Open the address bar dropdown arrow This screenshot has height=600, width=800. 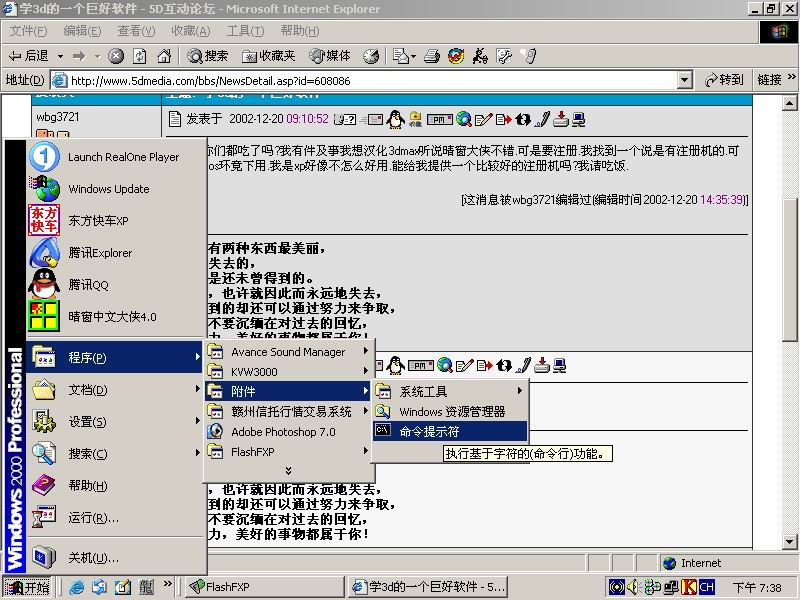tap(684, 80)
